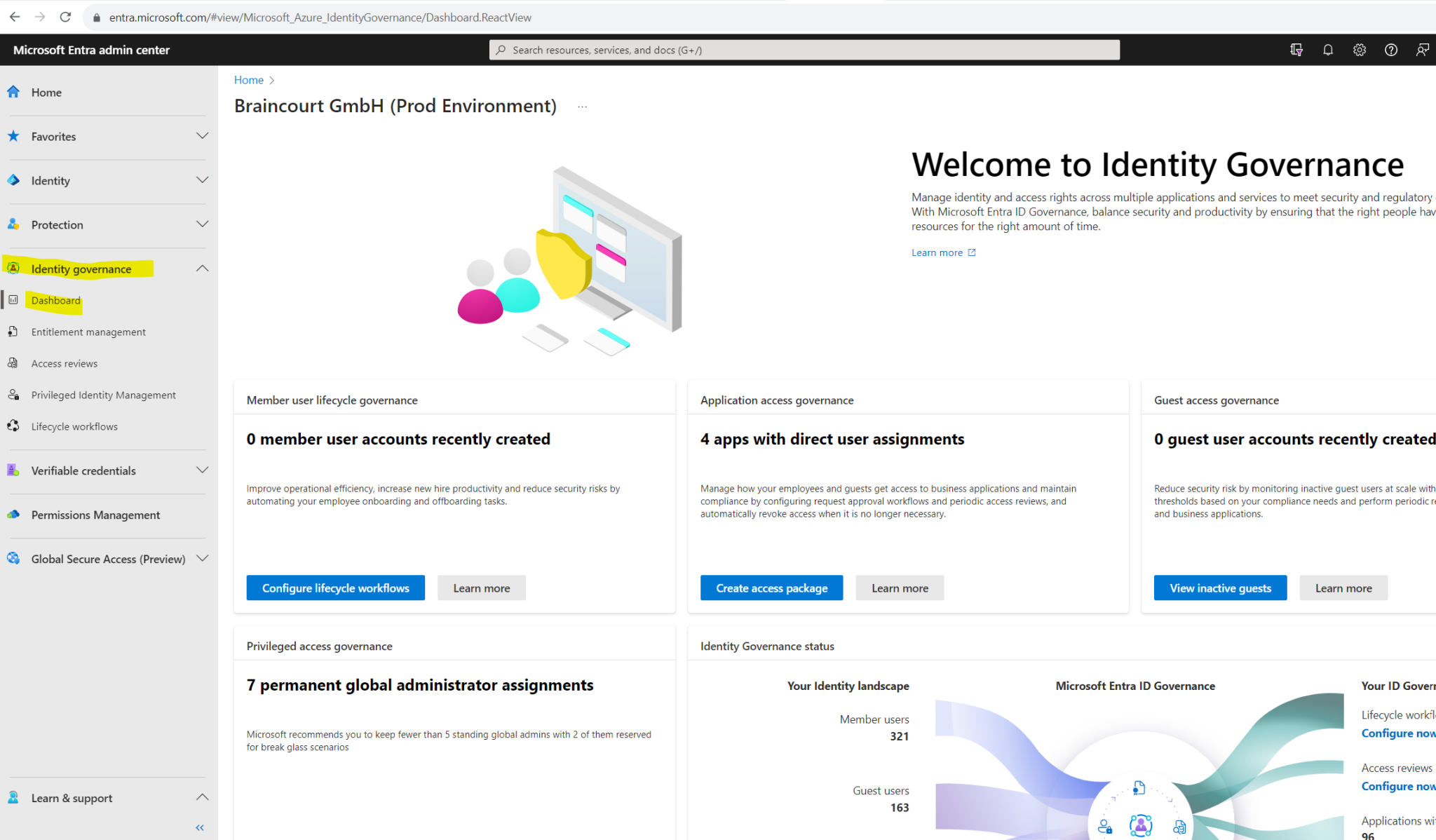
Task: Collapse the Identity governance section
Action: 202,268
